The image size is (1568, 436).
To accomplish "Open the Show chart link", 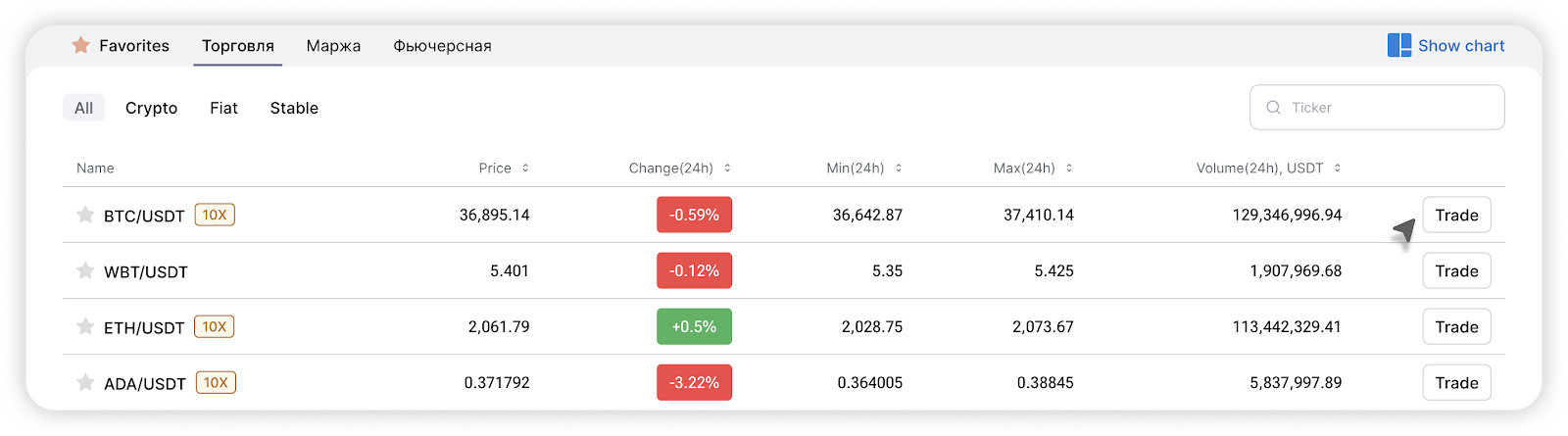I will 1460,46.
